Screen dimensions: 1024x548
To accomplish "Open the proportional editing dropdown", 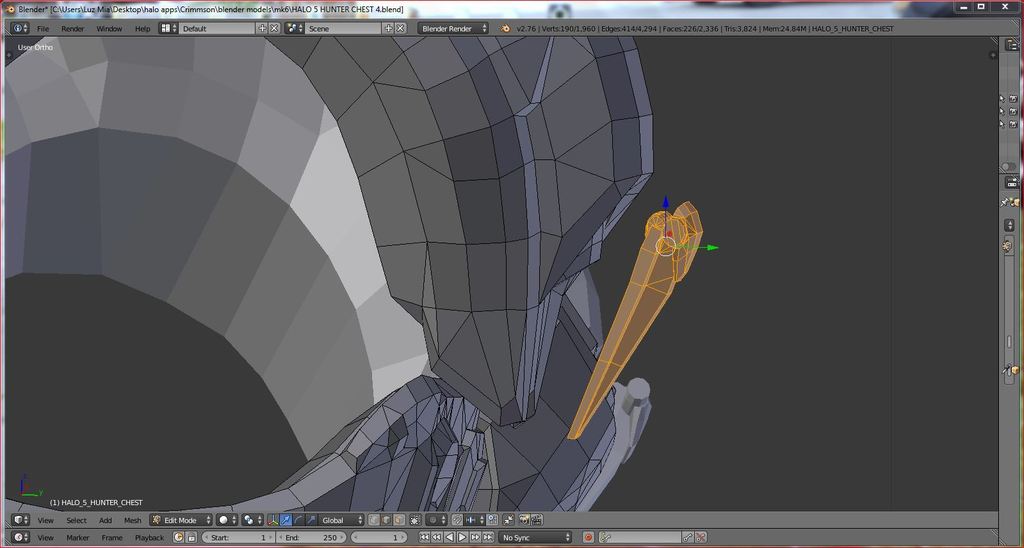I will click(436, 520).
